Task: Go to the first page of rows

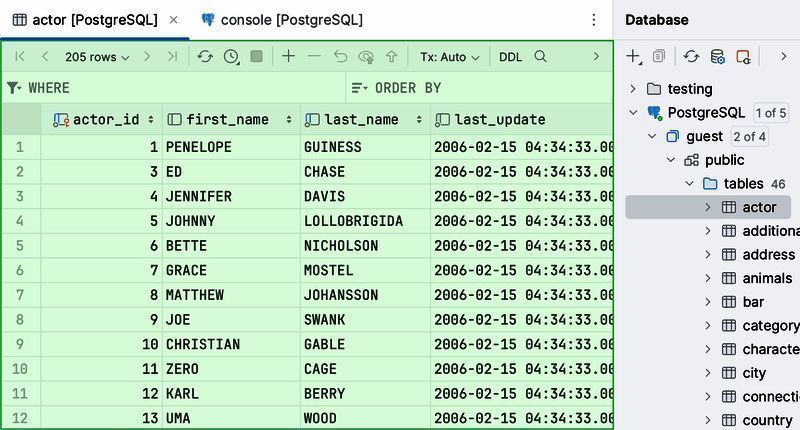Action: [x=20, y=57]
